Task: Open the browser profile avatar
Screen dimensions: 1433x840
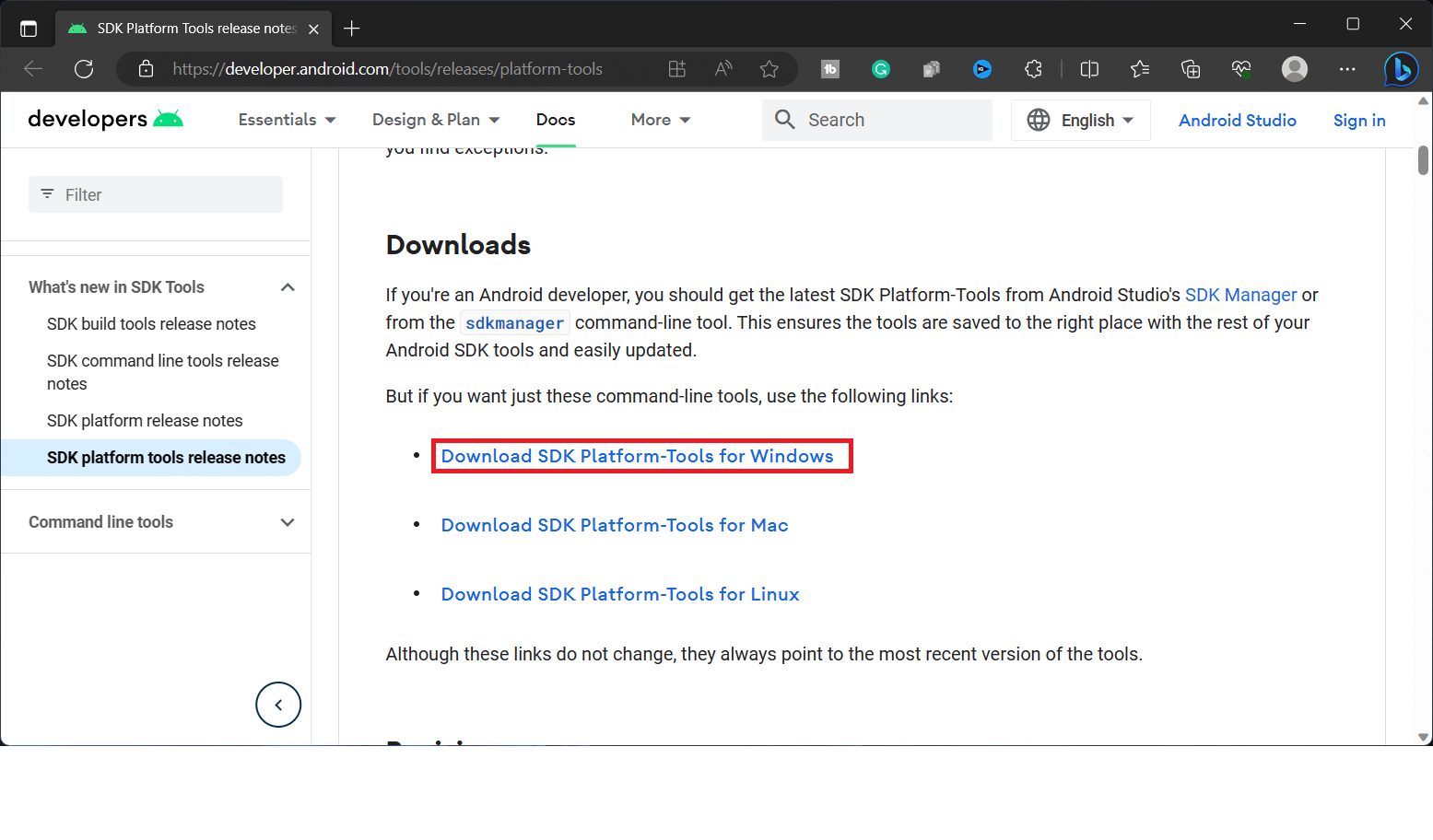Action: pos(1294,69)
